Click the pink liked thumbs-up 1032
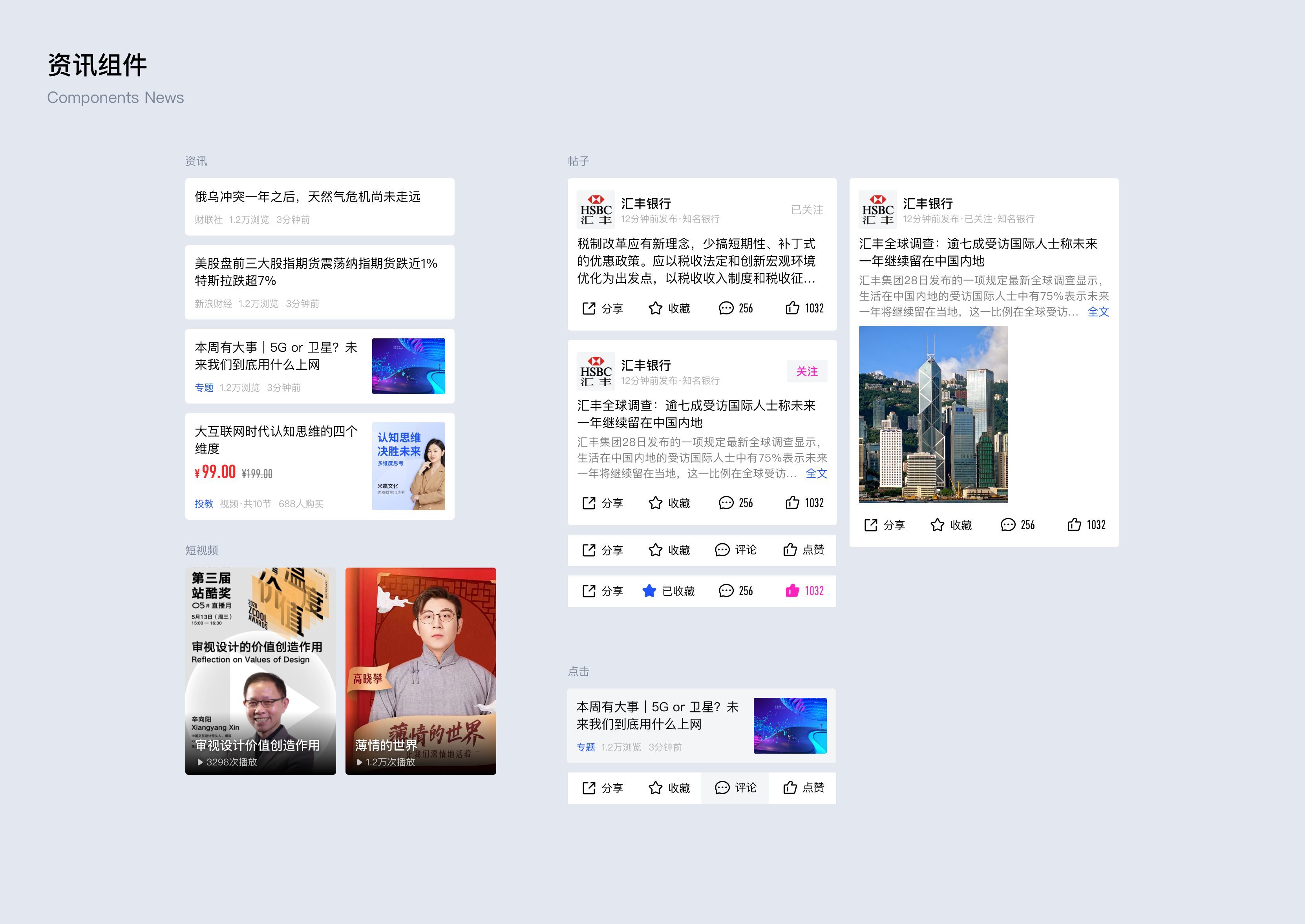This screenshot has height=924, width=1305. click(x=792, y=591)
